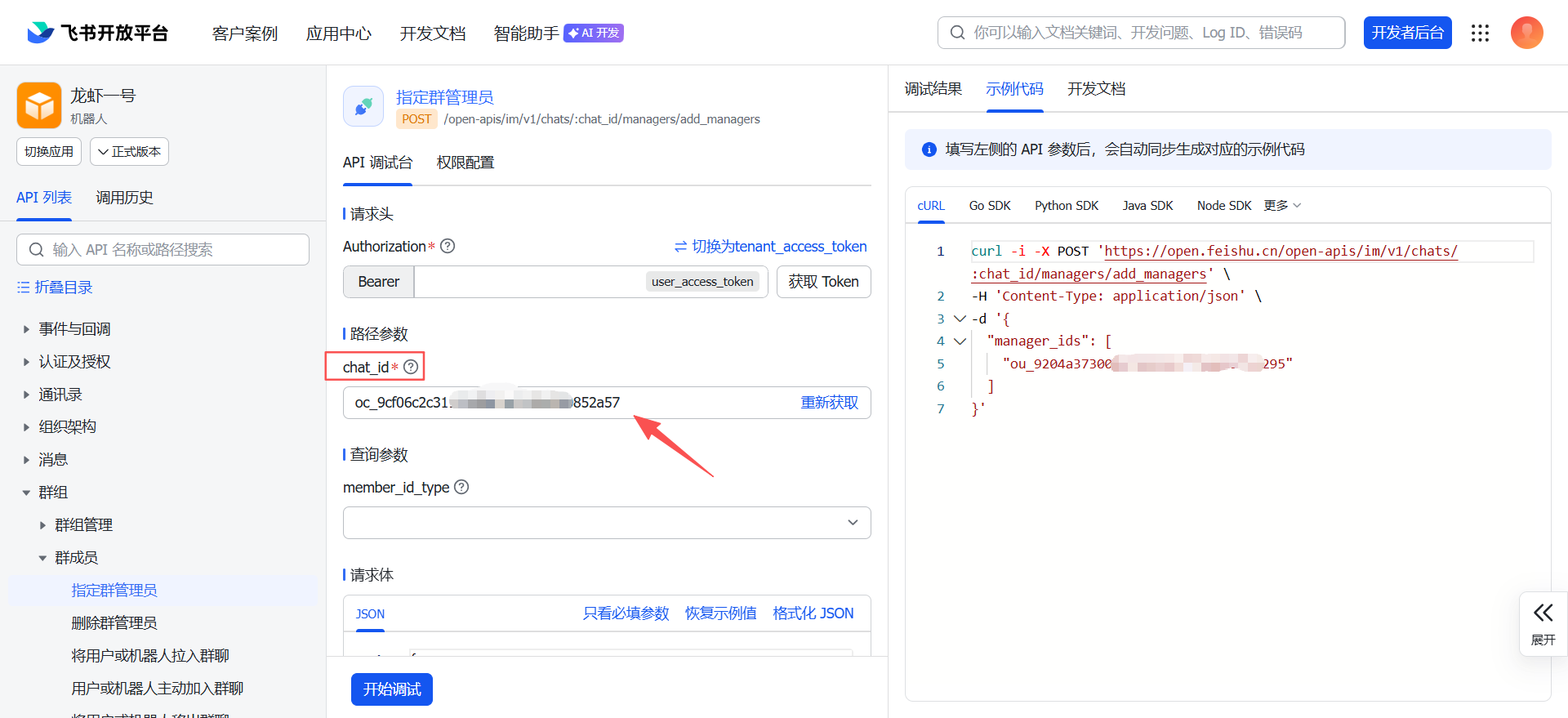
Task: Click 切换为tenant_access_token link
Action: [x=770, y=247]
